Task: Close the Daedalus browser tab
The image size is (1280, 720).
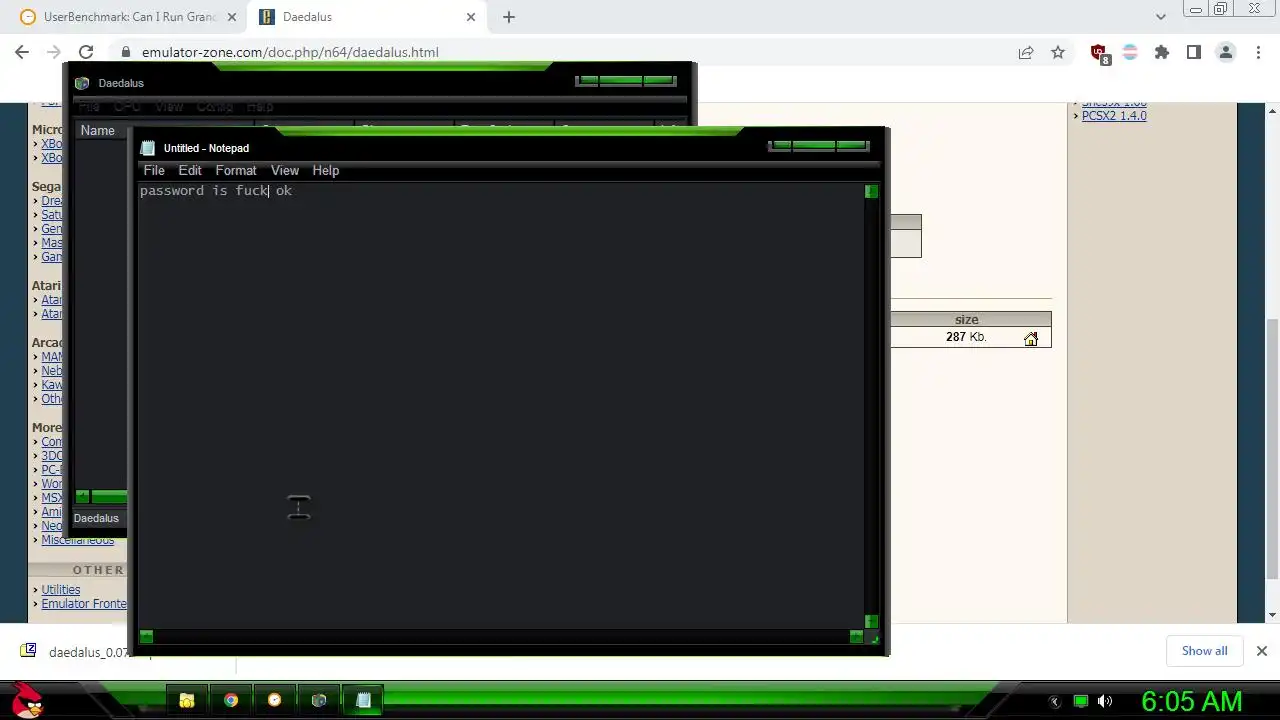Action: click(x=471, y=17)
